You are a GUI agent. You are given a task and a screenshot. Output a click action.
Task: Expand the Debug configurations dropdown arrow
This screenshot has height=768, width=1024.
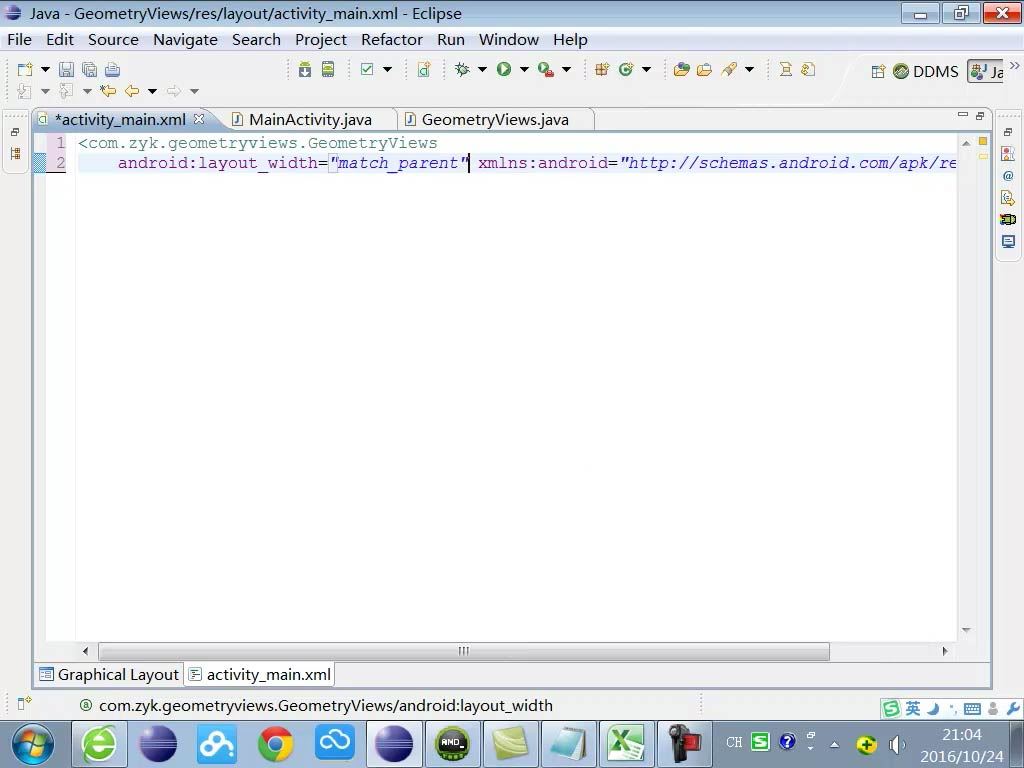(x=482, y=69)
